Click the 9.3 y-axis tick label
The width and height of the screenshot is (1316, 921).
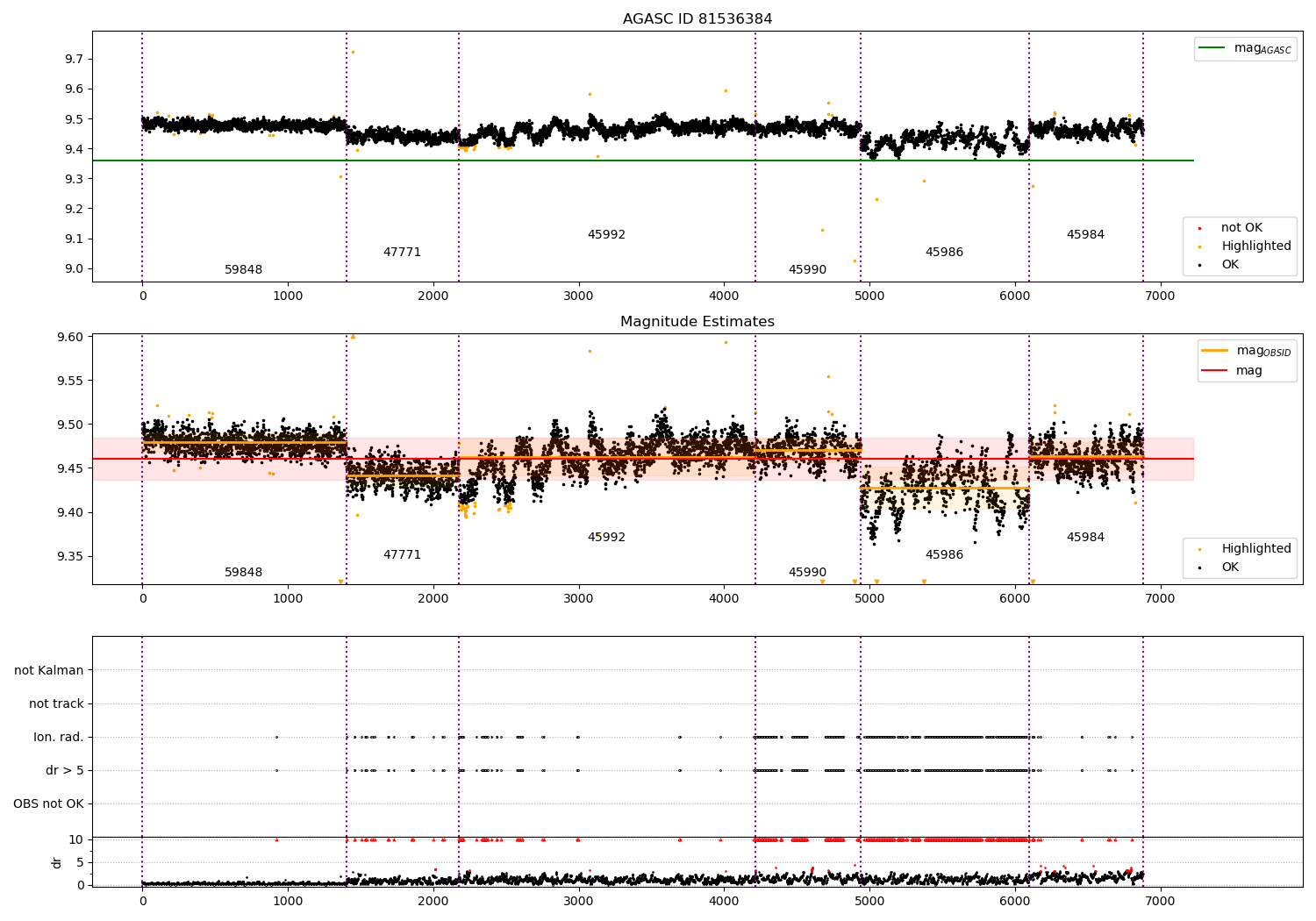[74, 179]
